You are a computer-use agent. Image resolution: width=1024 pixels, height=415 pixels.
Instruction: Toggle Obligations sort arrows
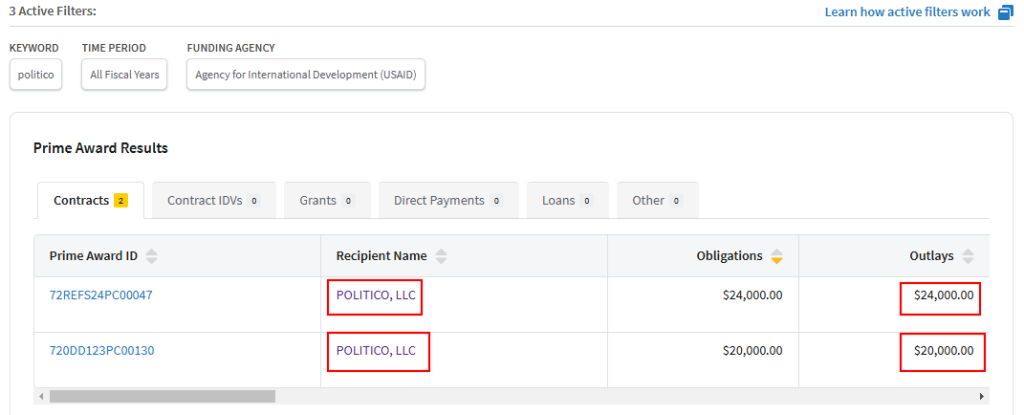tap(776, 256)
